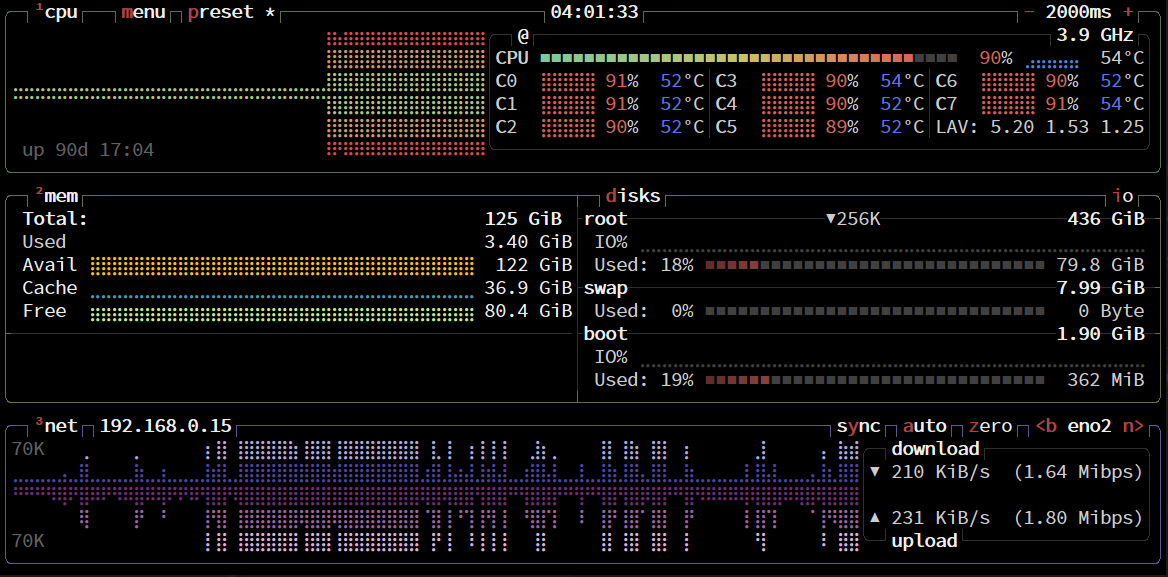Toggle the net box label
The width and height of the screenshot is (1168, 577).
[x=57, y=426]
